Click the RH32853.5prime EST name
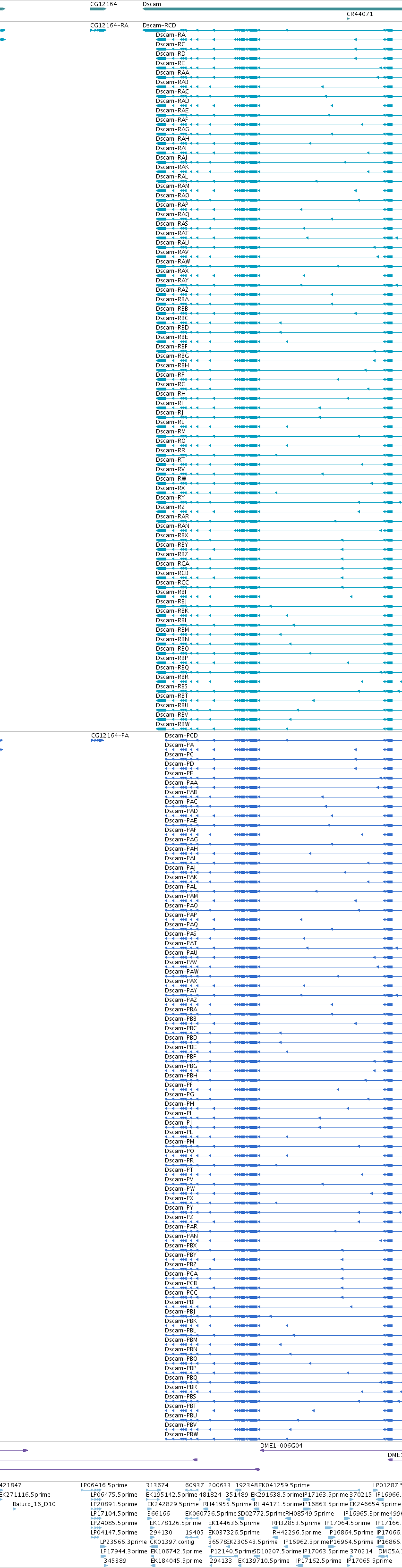Image resolution: width=402 pixels, height=1568 pixels. [x=296, y=1523]
